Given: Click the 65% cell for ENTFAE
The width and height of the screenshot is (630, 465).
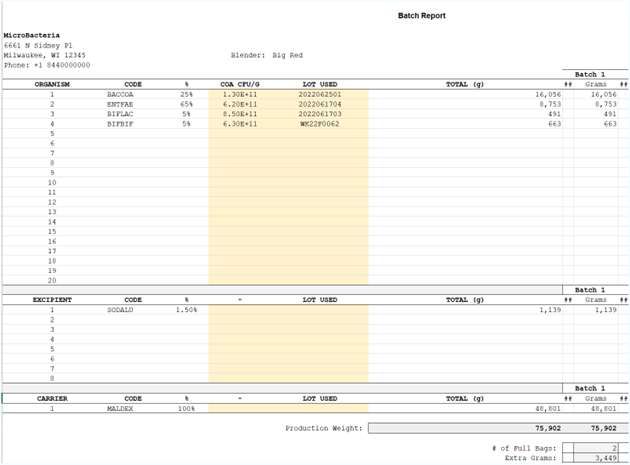Looking at the screenshot, I should 186,104.
